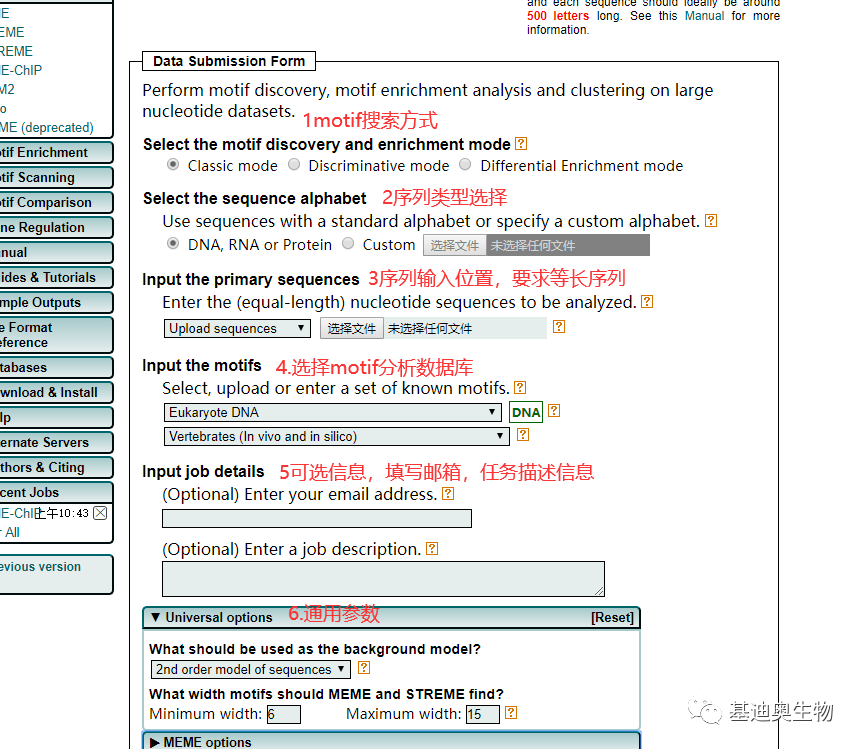Click the green DNA alphabet badge
Image resolution: width=861 pixels, height=749 pixels.
click(x=526, y=412)
